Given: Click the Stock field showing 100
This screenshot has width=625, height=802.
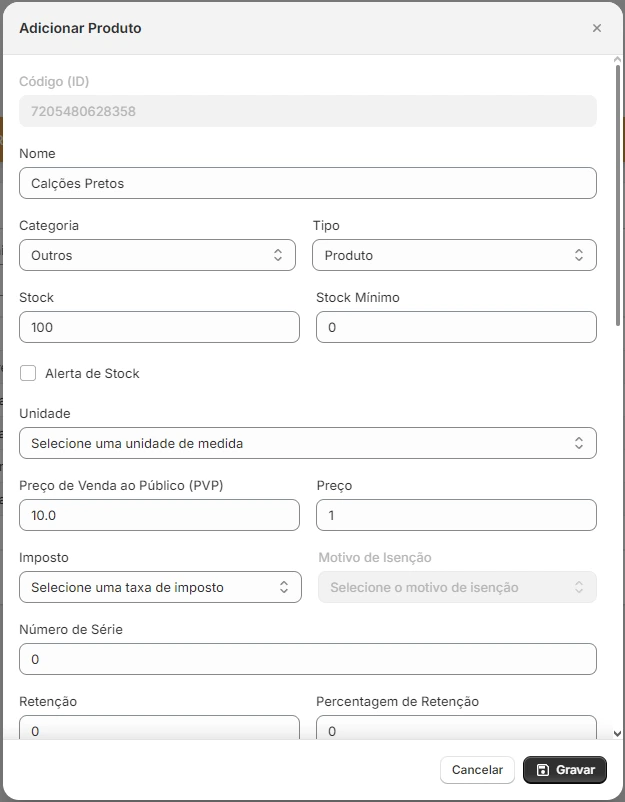Looking at the screenshot, I should coord(158,327).
